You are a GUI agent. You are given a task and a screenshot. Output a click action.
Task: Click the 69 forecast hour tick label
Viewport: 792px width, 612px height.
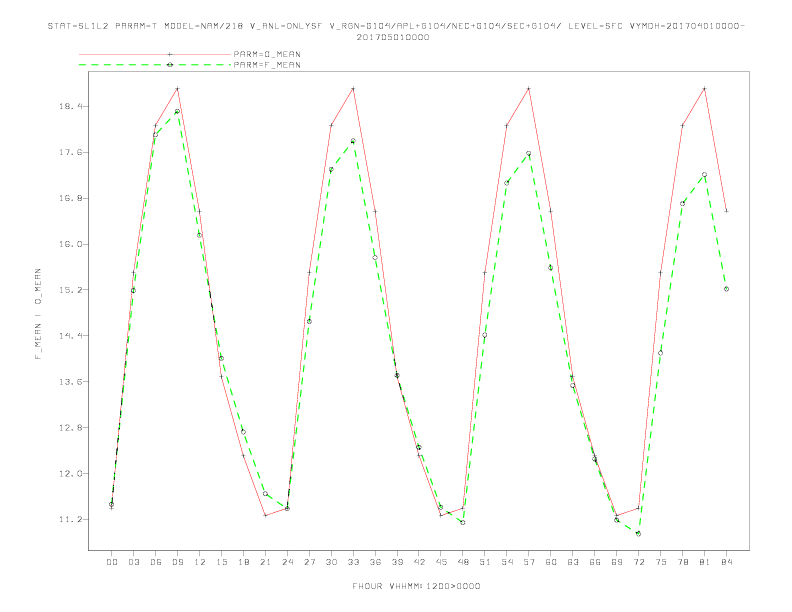coord(617,562)
